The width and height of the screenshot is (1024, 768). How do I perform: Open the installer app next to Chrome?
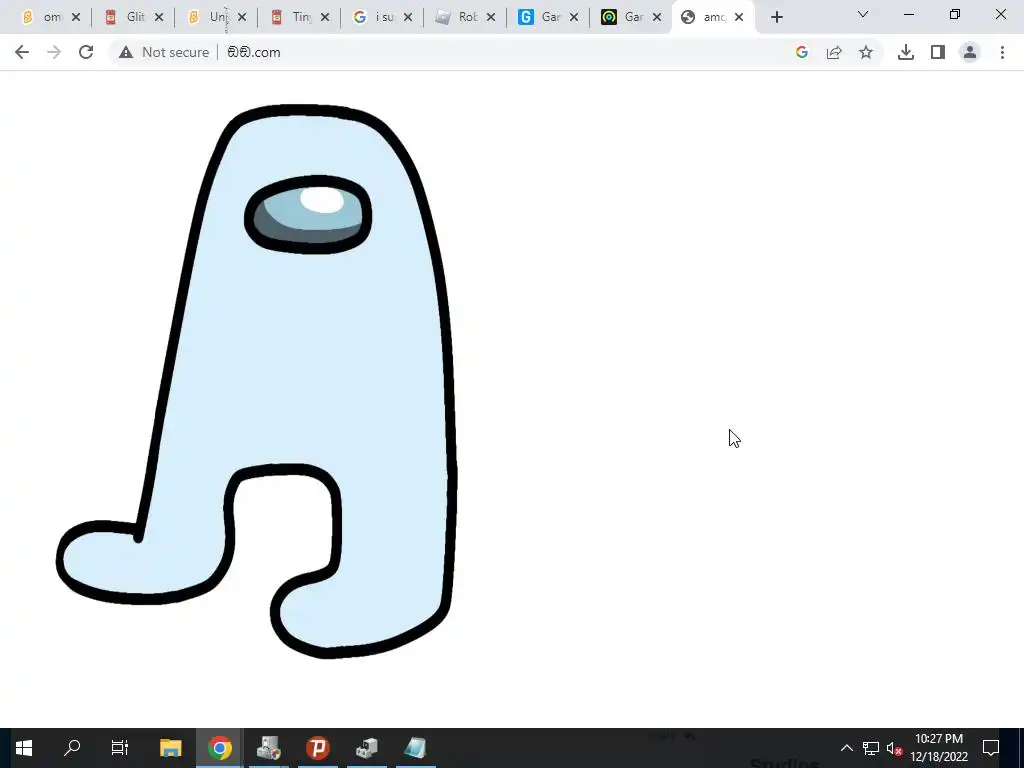point(268,748)
